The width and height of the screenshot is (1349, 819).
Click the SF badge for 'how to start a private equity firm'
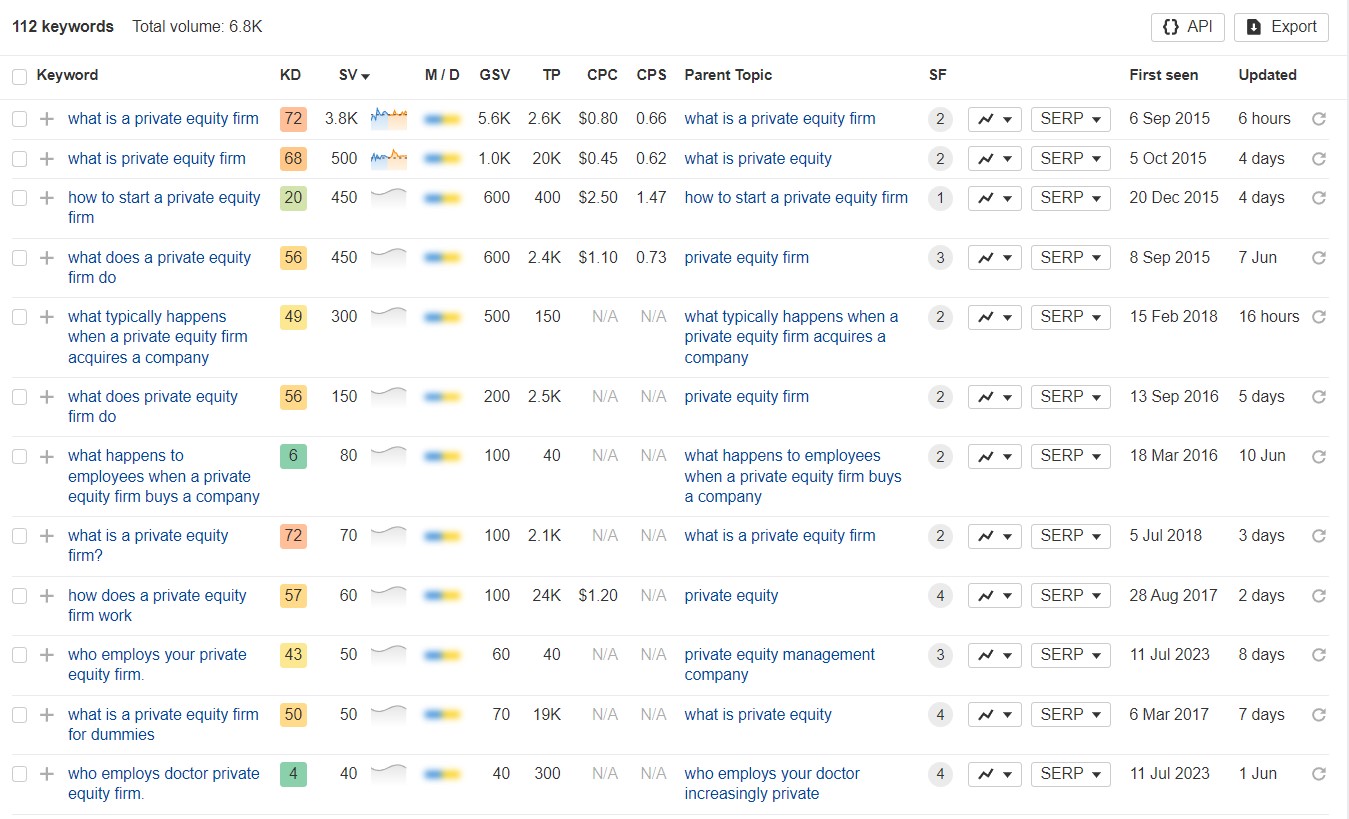pyautogui.click(x=939, y=198)
